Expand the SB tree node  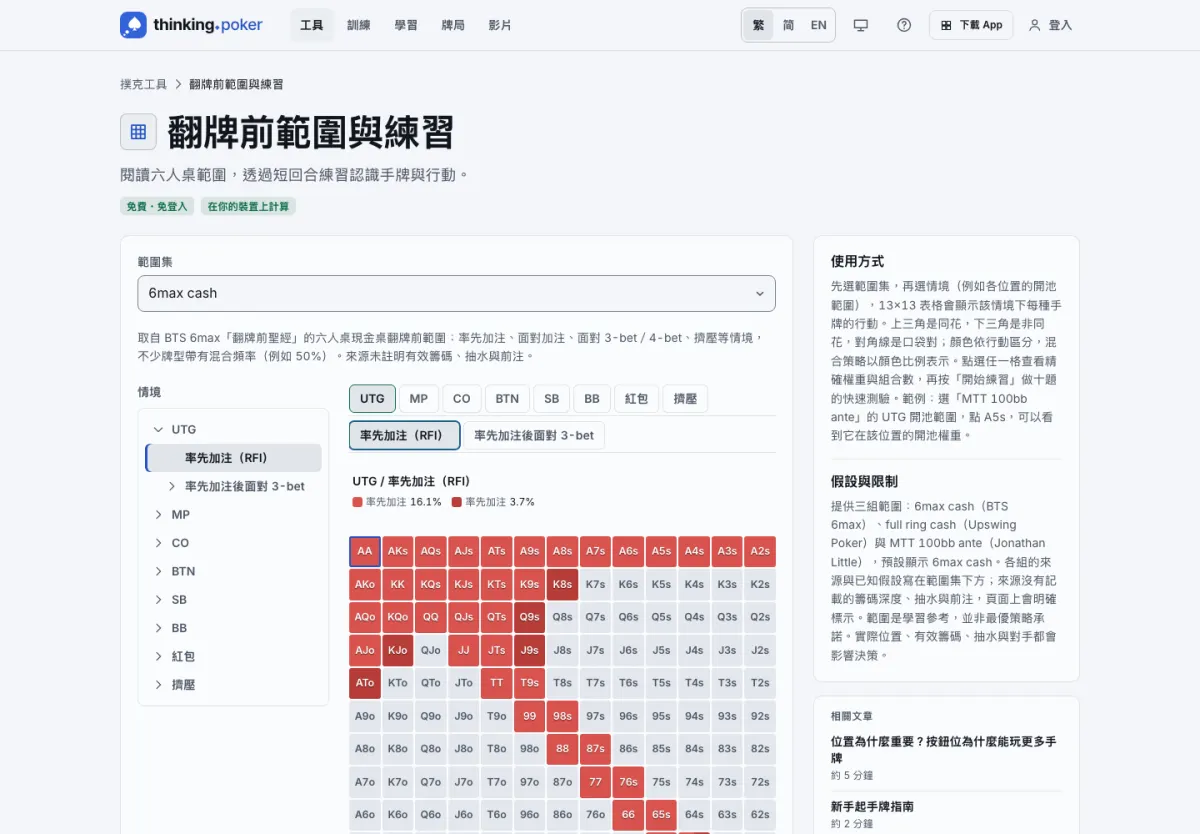(158, 600)
